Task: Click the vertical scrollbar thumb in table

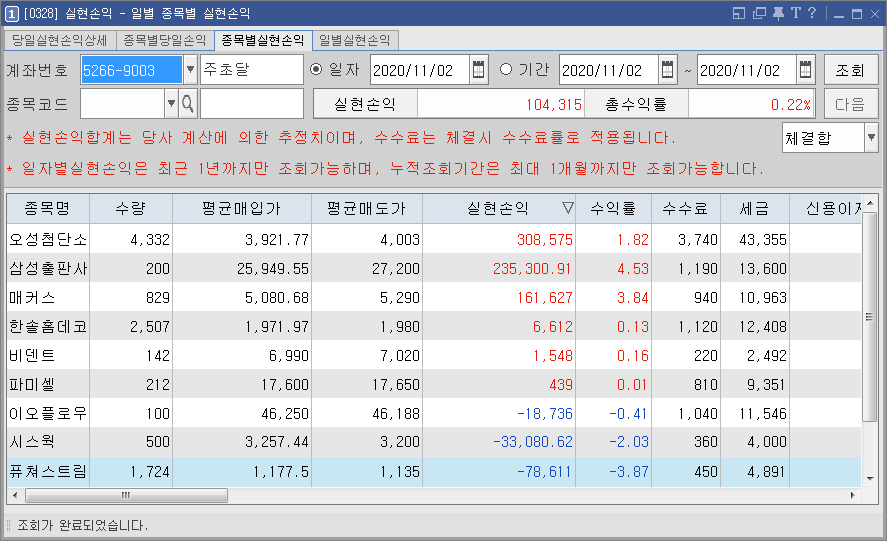Action: [x=869, y=316]
